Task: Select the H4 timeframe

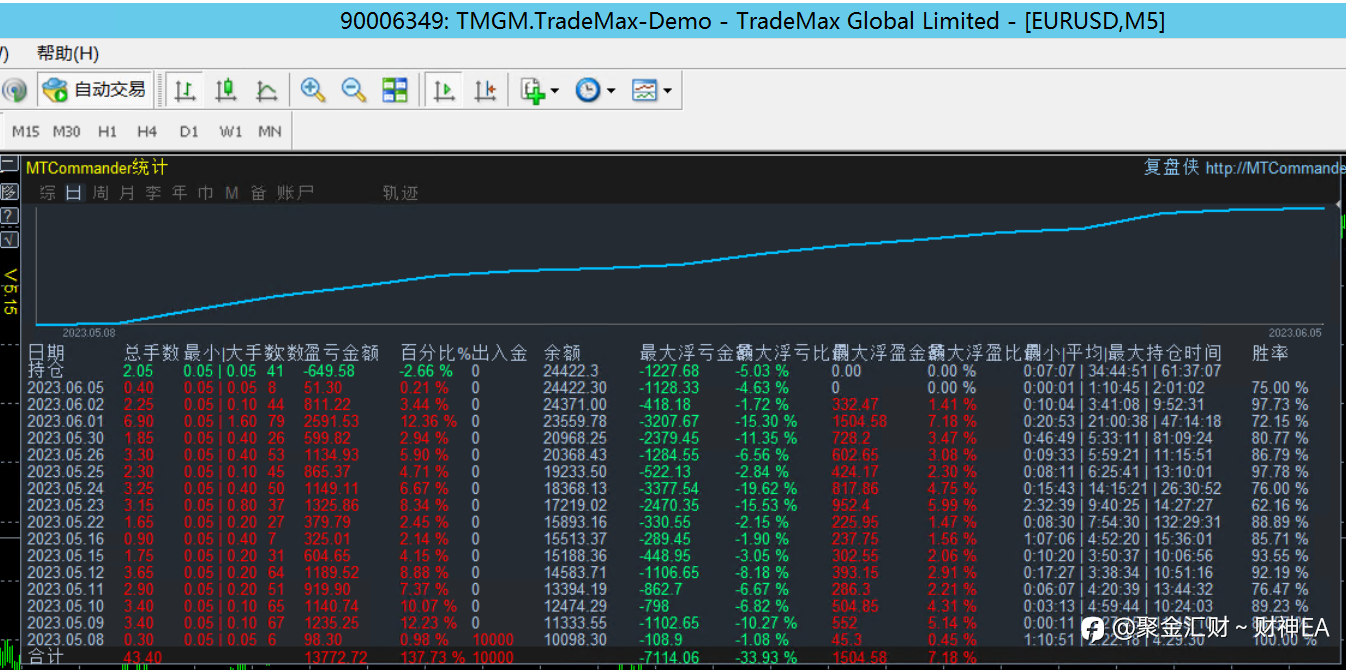Action: coord(147,131)
